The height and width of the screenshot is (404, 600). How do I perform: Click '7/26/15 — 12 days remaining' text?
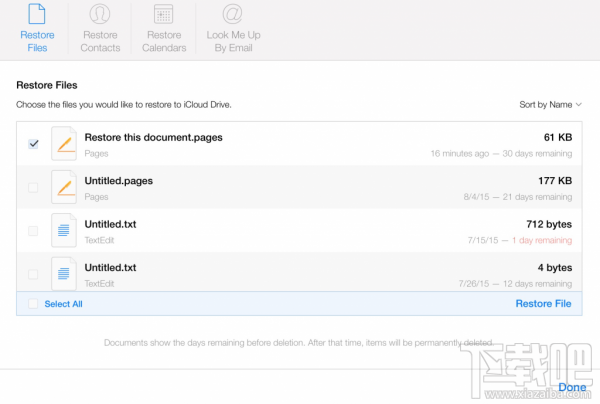pyautogui.click(x=515, y=283)
